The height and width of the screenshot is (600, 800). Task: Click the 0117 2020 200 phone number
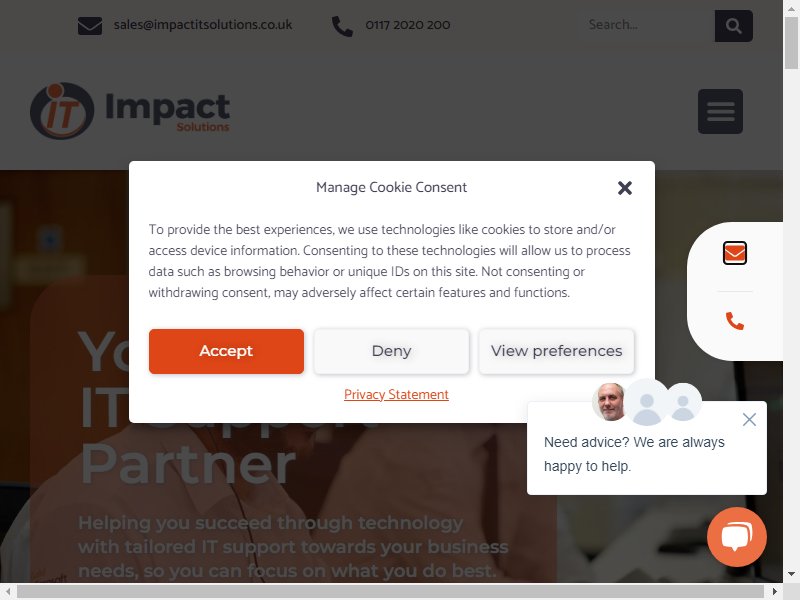pos(408,25)
